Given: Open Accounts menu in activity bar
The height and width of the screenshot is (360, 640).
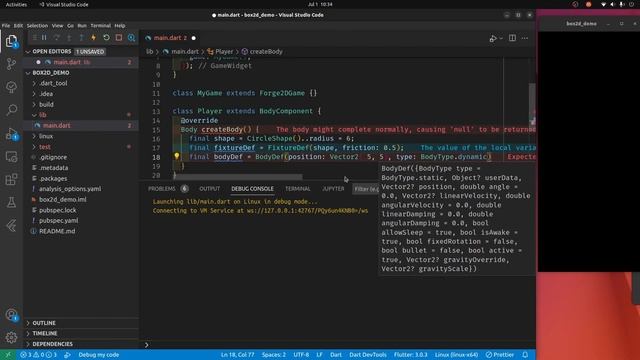Looking at the screenshot, I should (11, 315).
